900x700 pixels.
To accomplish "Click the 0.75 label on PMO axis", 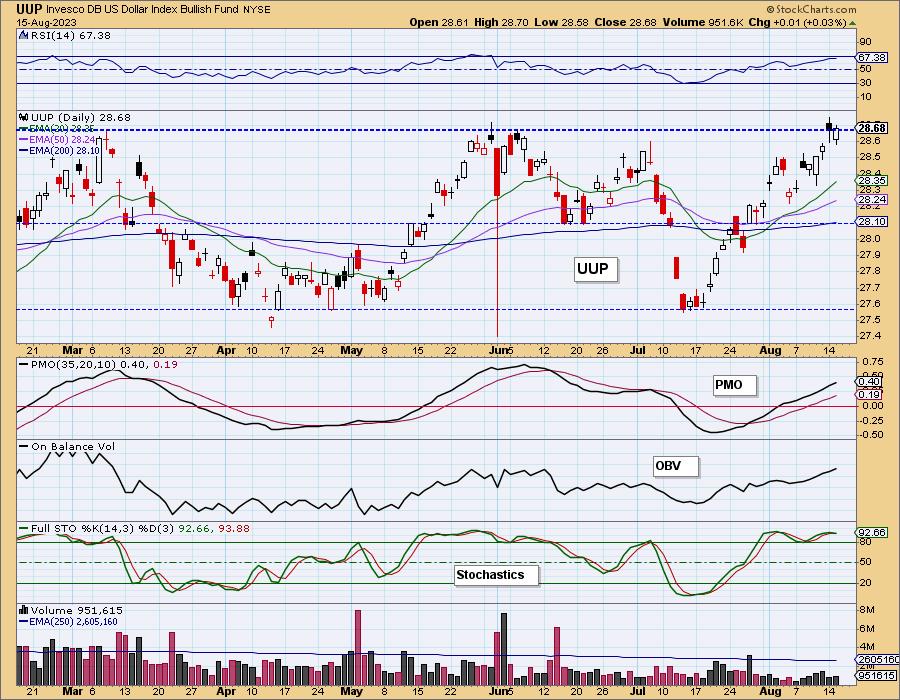I will [x=872, y=361].
